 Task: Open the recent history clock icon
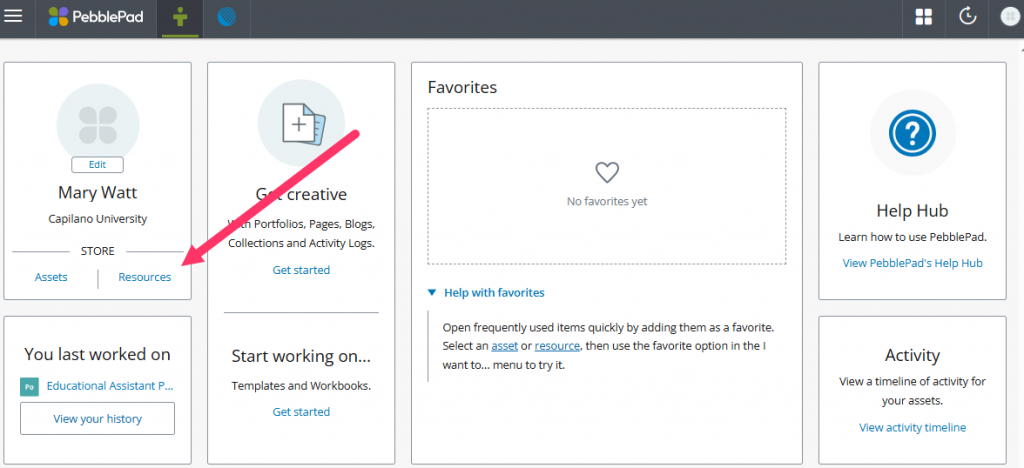click(967, 17)
